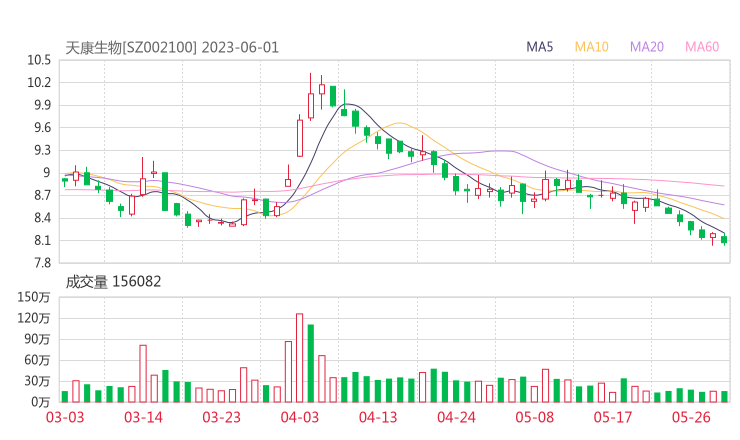
Task: Click the tallest green volume bar near 110万
Action: tap(311, 364)
